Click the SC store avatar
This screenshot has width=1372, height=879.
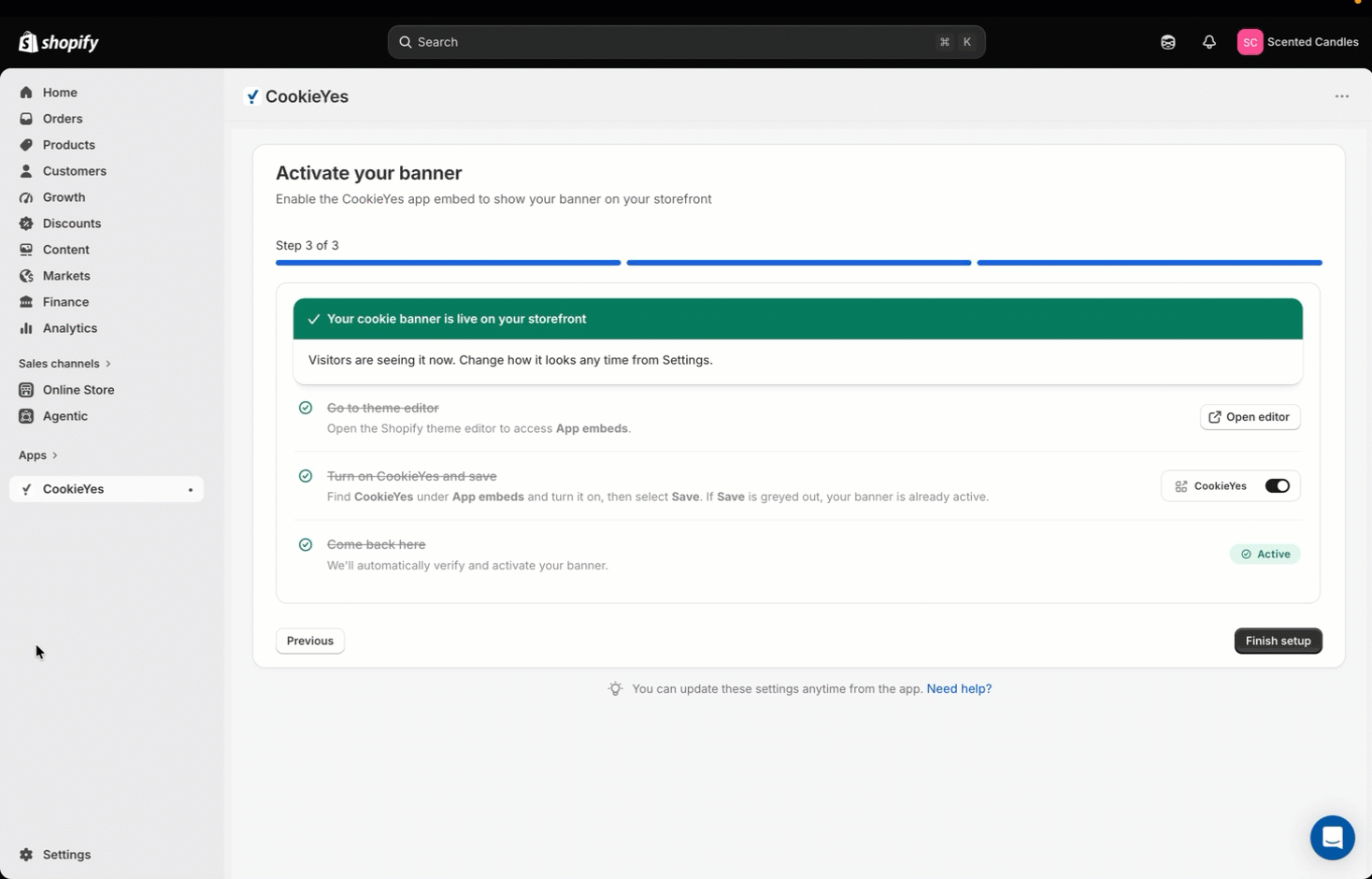point(1251,42)
